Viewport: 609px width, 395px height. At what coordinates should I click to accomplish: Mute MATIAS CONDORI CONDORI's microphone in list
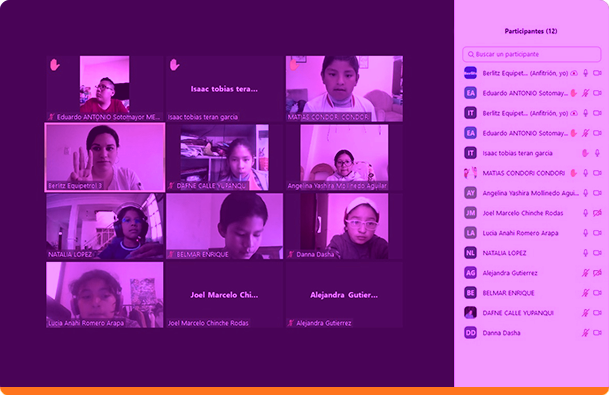click(585, 173)
